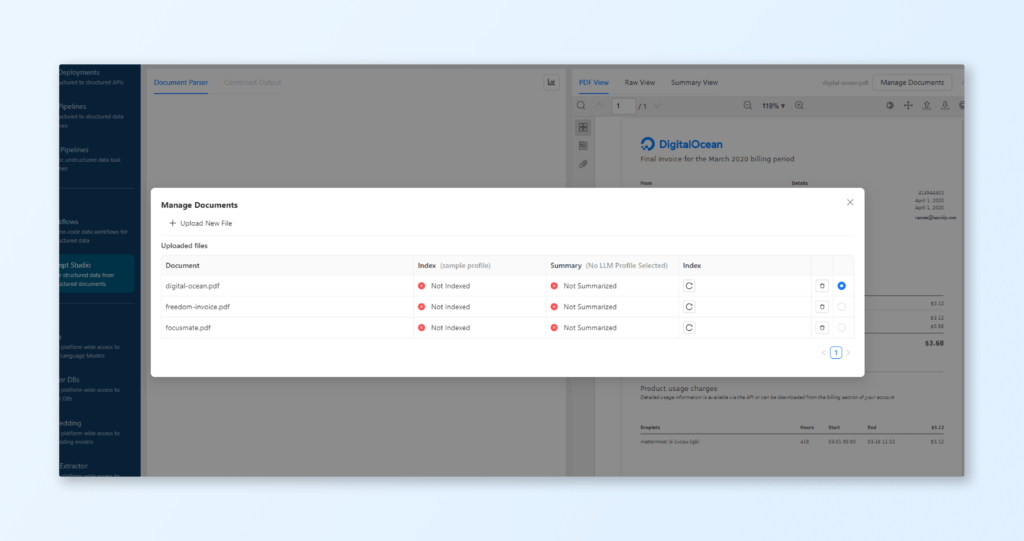Viewport: 1024px width, 541px height.
Task: Go to previous page in the uploaded files pagination
Action: point(824,353)
